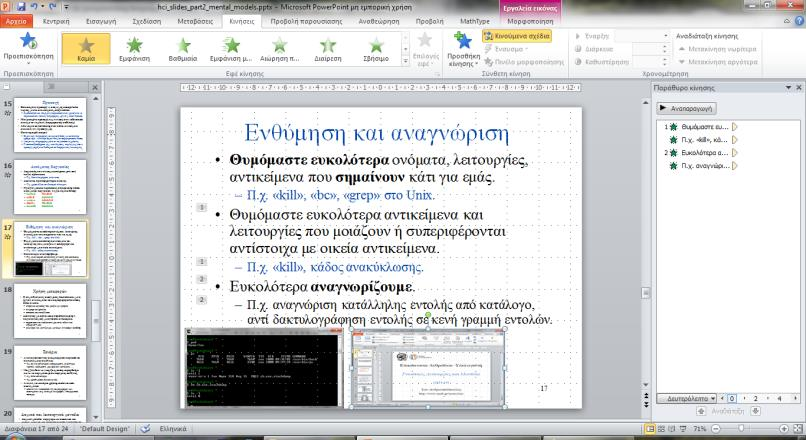Switch to Normal view icon in status bar
The height and width of the screenshot is (440, 806).
650,428
